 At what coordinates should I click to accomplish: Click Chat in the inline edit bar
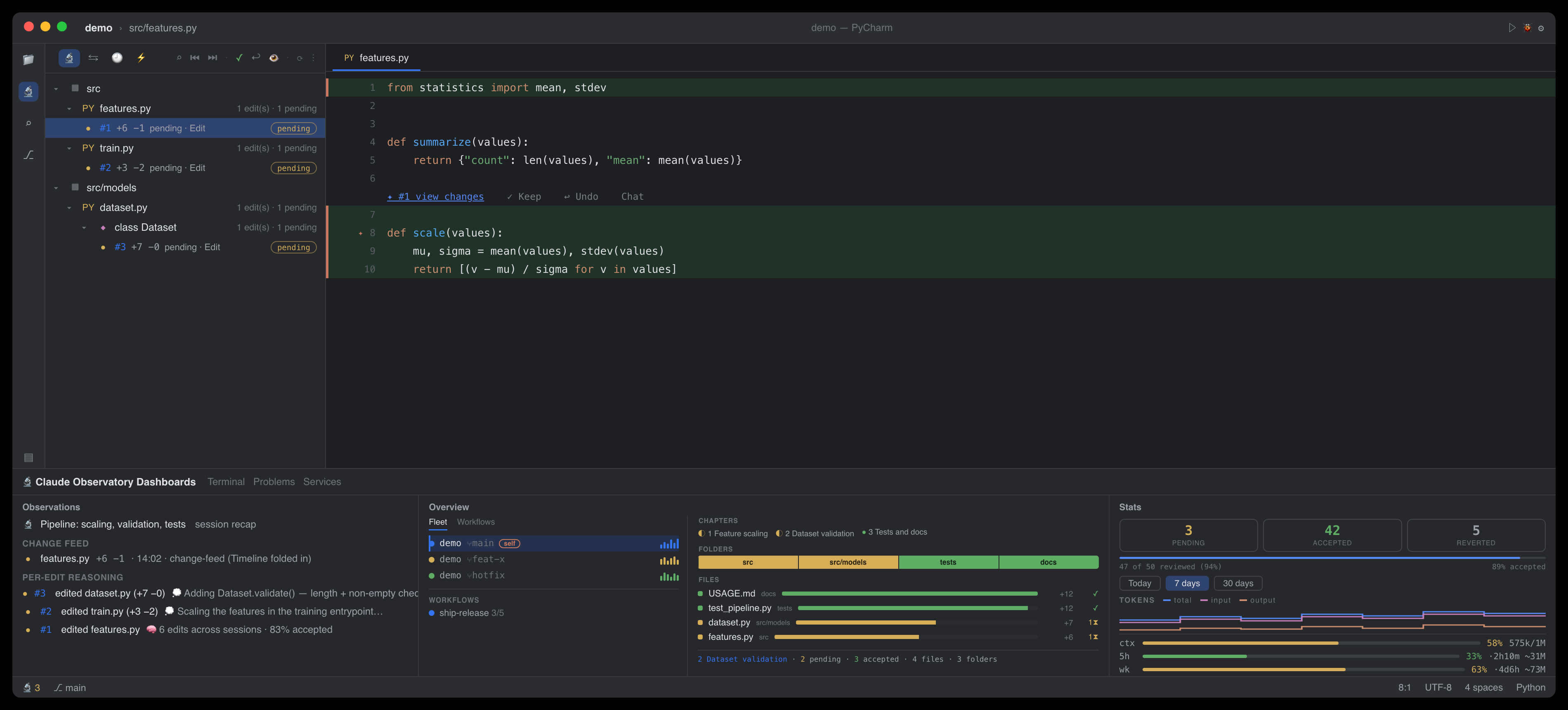pyautogui.click(x=633, y=196)
